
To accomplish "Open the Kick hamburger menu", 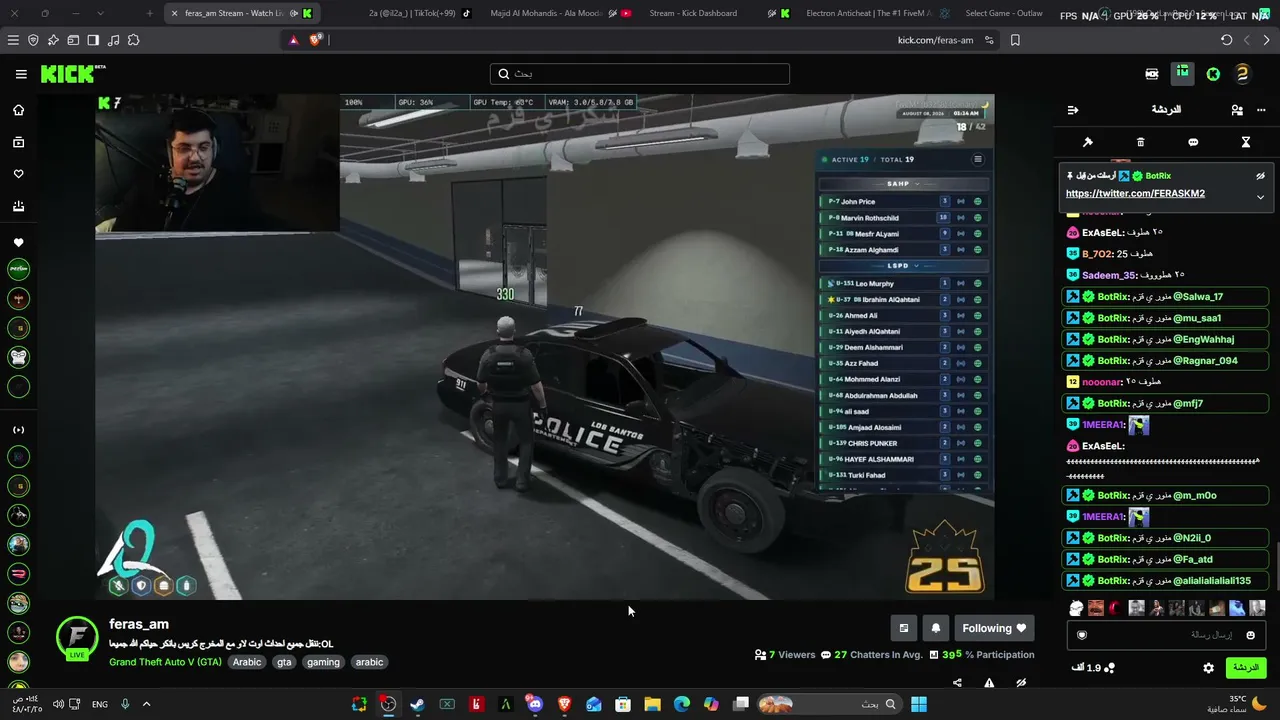I will [21, 74].
